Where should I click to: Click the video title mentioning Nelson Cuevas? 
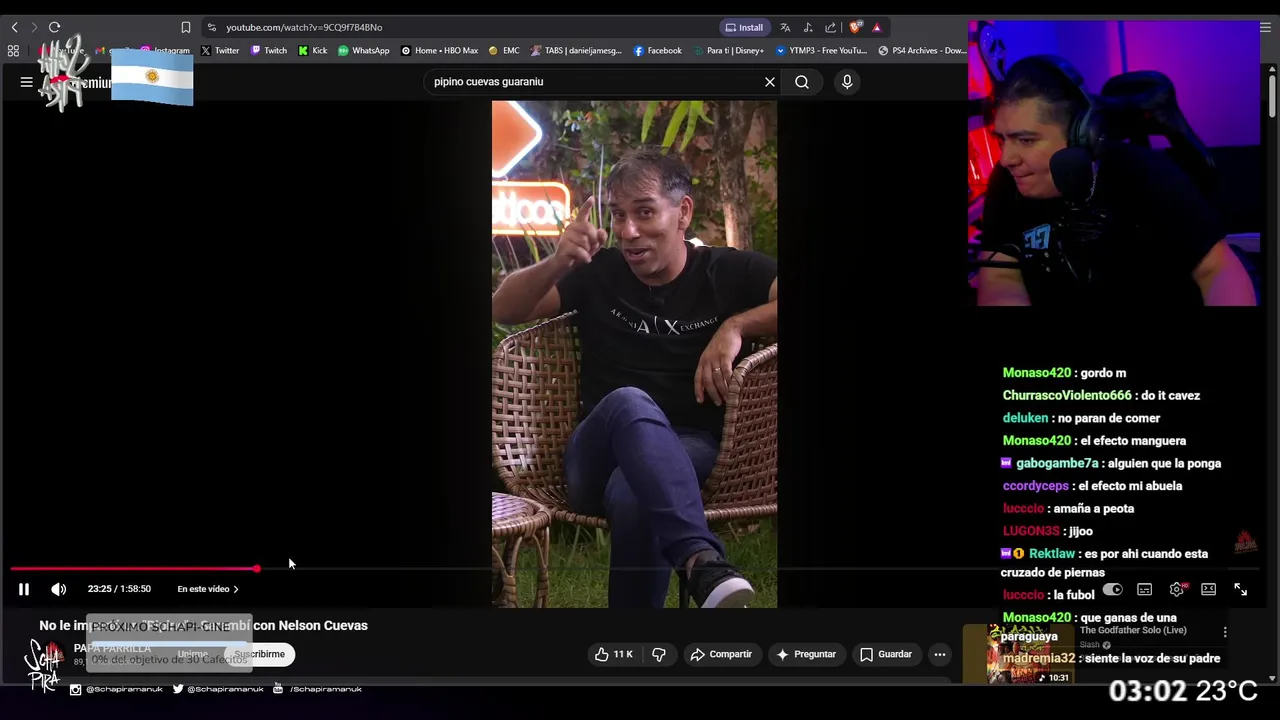(203, 626)
